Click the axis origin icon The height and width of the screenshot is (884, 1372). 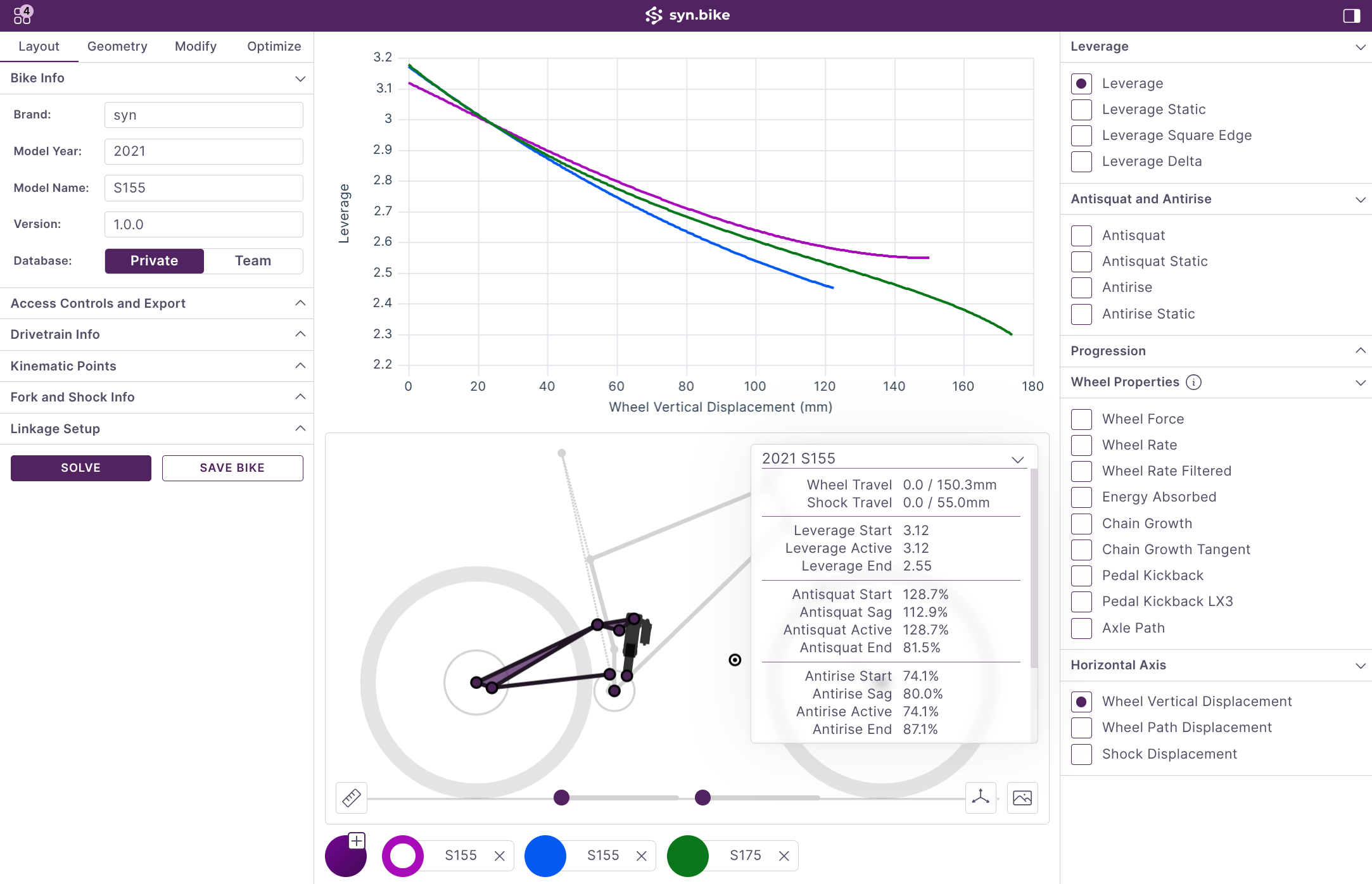click(981, 797)
